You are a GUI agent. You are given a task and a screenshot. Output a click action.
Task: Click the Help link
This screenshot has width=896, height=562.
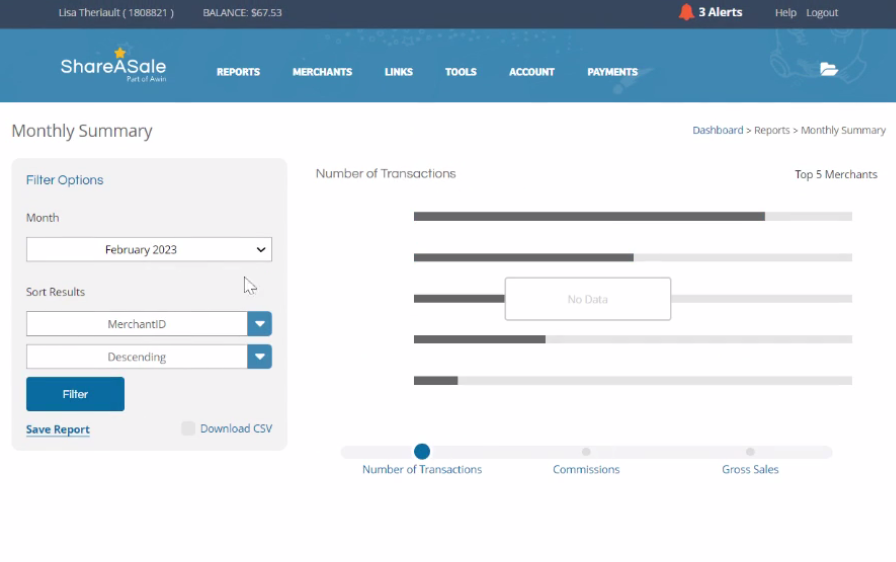pos(785,13)
